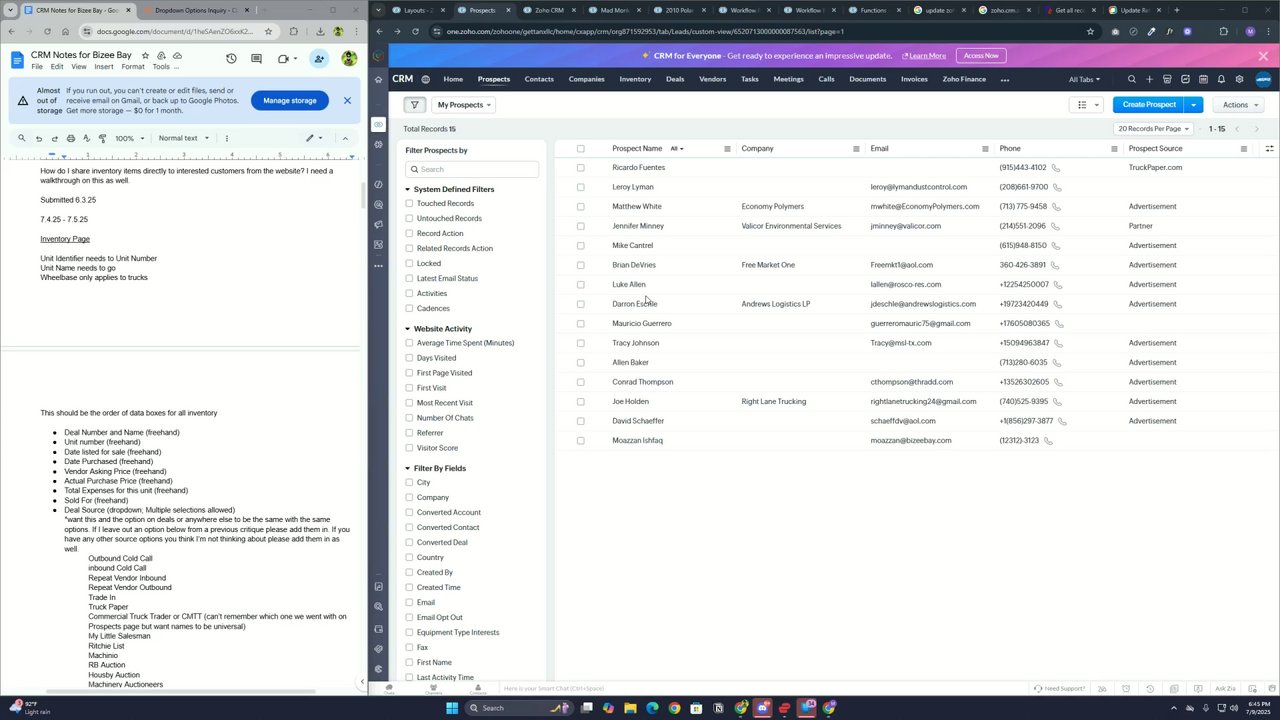Go to the Contacts tab in CRM
The image size is (1280, 720).
[x=539, y=79]
